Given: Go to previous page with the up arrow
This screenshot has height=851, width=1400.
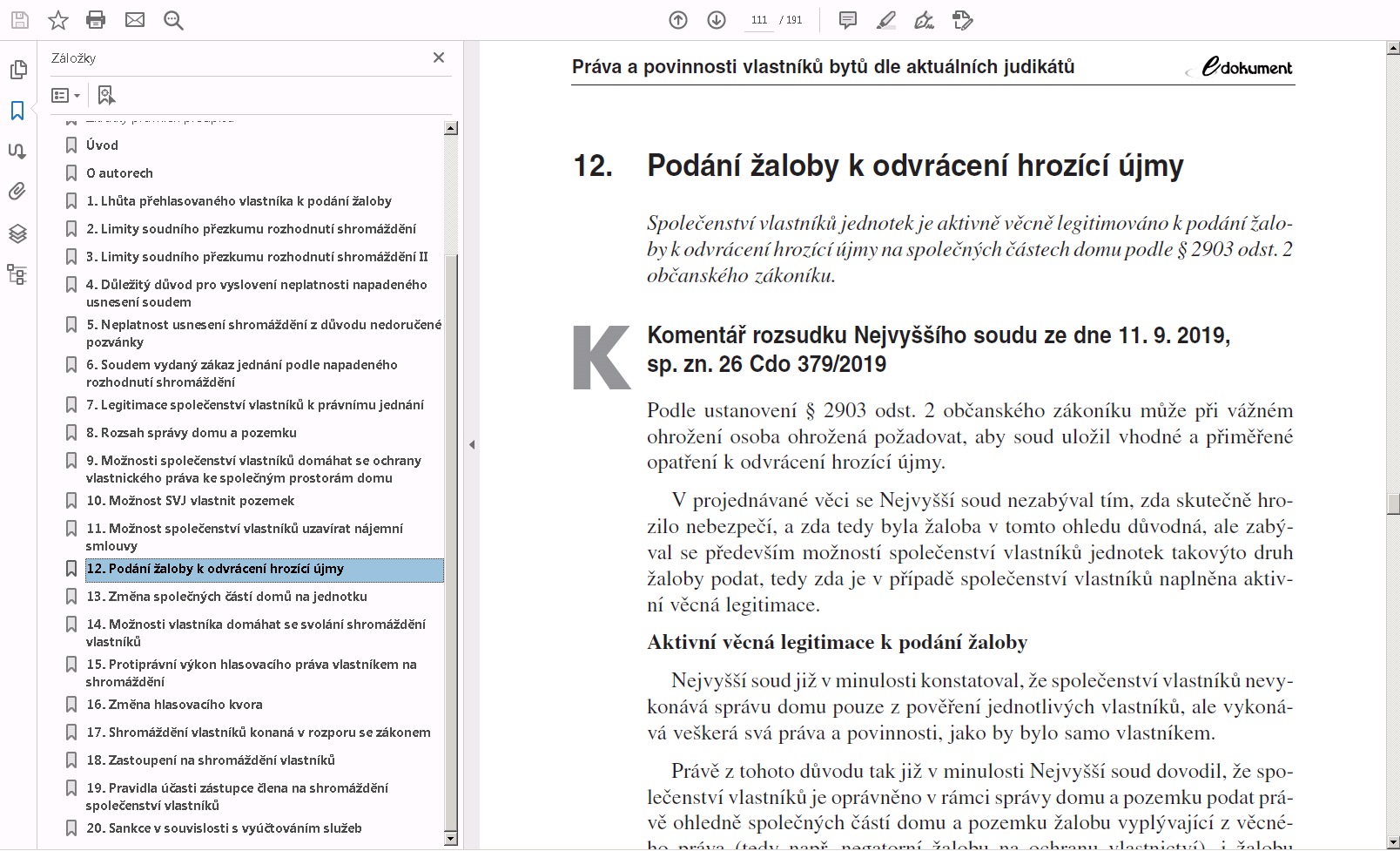Looking at the screenshot, I should 678,19.
